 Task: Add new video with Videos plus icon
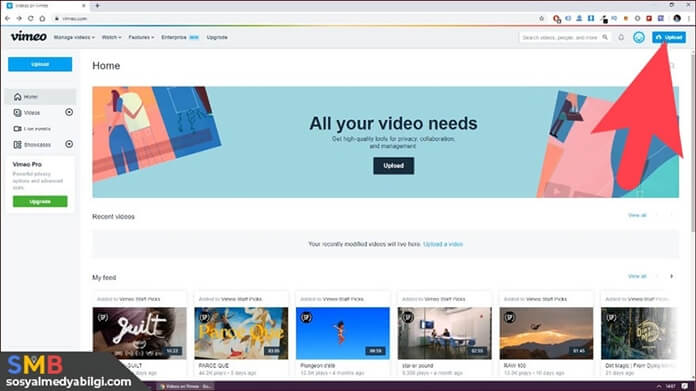69,112
